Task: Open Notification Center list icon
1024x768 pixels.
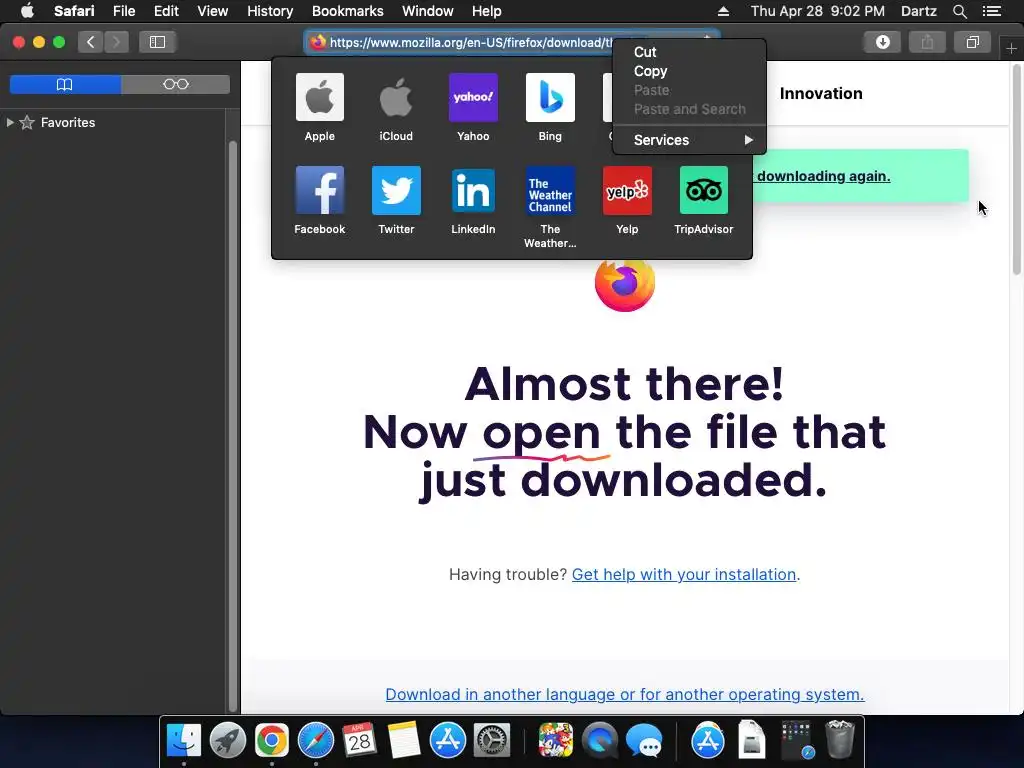Action: point(992,11)
